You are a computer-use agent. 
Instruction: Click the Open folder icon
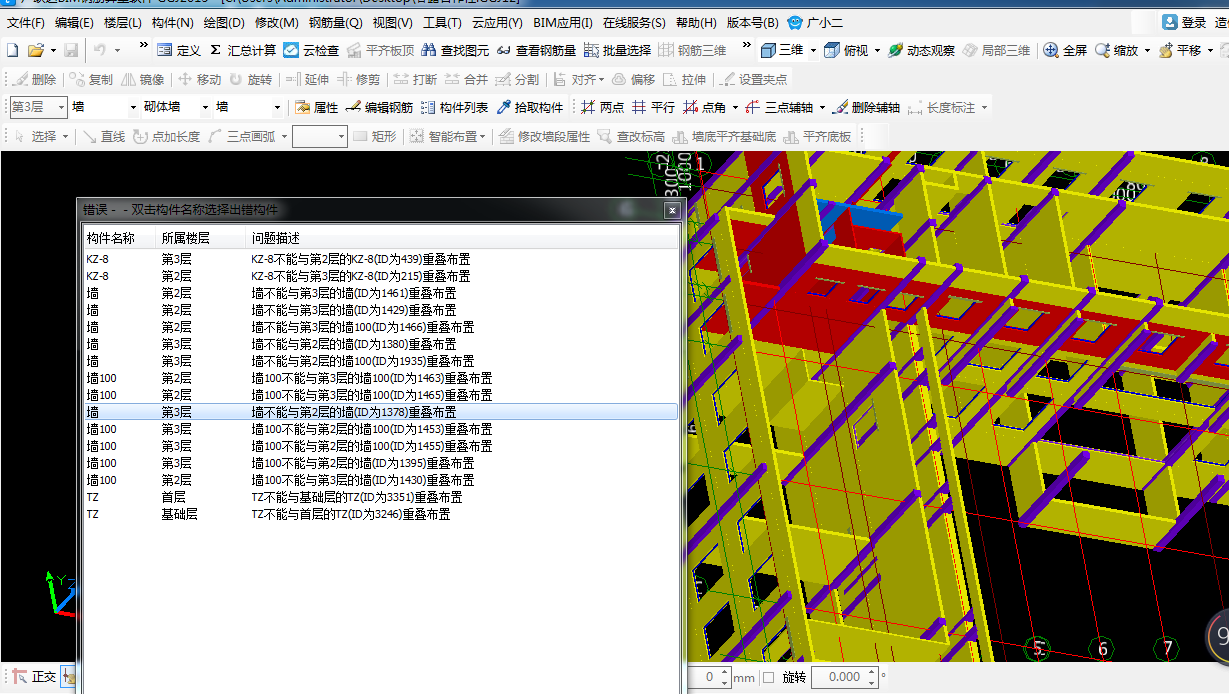(35, 50)
